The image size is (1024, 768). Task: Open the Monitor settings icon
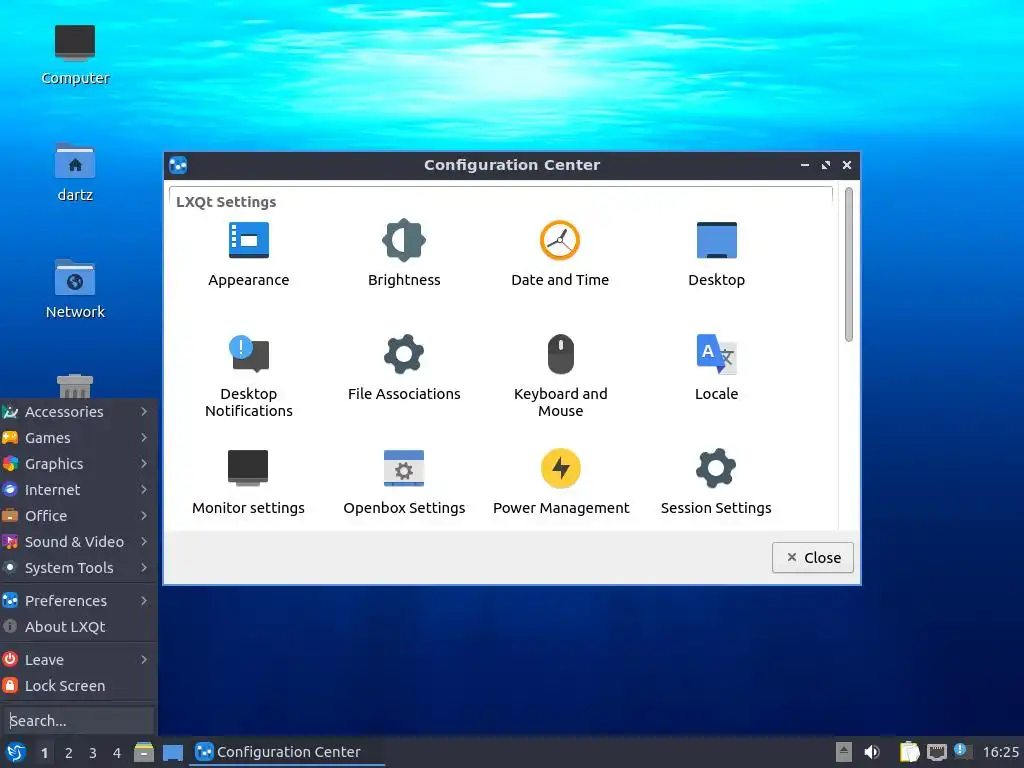pos(248,468)
